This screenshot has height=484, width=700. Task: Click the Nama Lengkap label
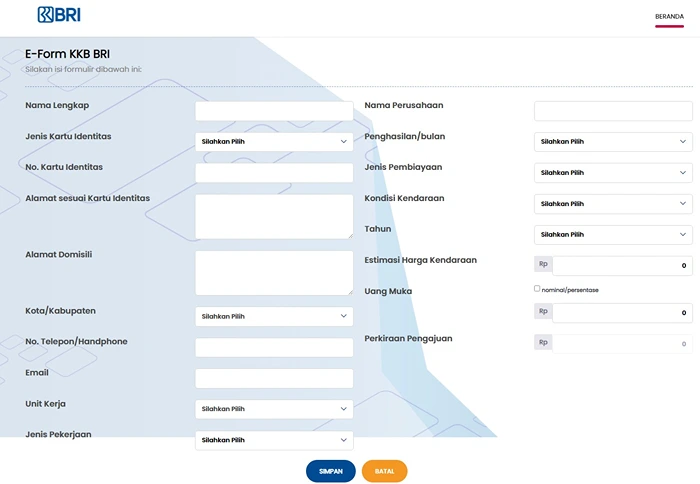pyautogui.click(x=57, y=105)
